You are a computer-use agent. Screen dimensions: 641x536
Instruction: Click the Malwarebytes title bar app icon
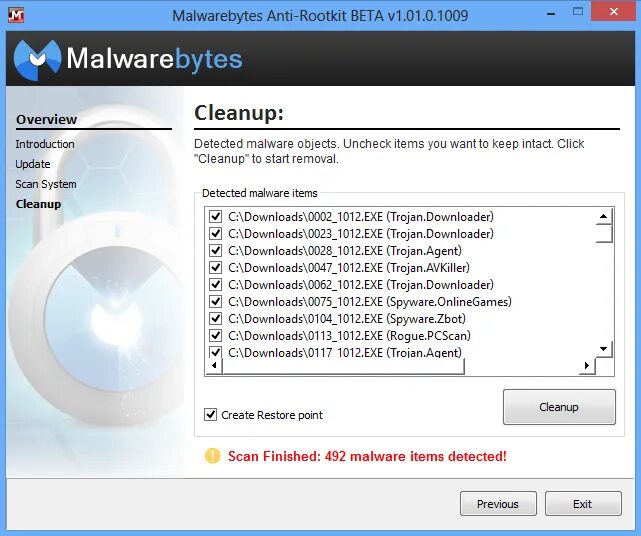(16, 15)
